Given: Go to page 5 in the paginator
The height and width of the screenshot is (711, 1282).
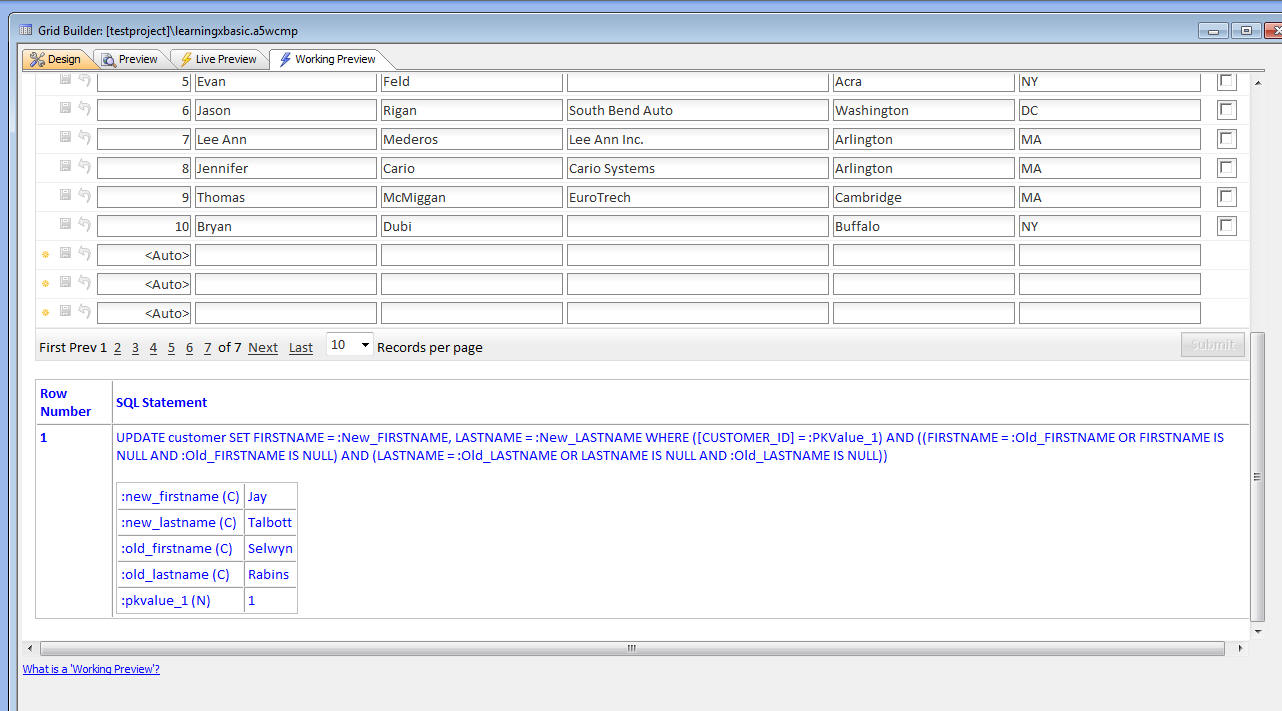Looking at the screenshot, I should tap(171, 347).
